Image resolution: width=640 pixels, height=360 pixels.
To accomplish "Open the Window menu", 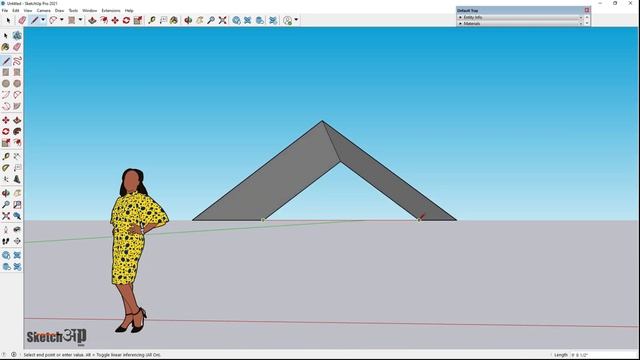I will [90, 10].
